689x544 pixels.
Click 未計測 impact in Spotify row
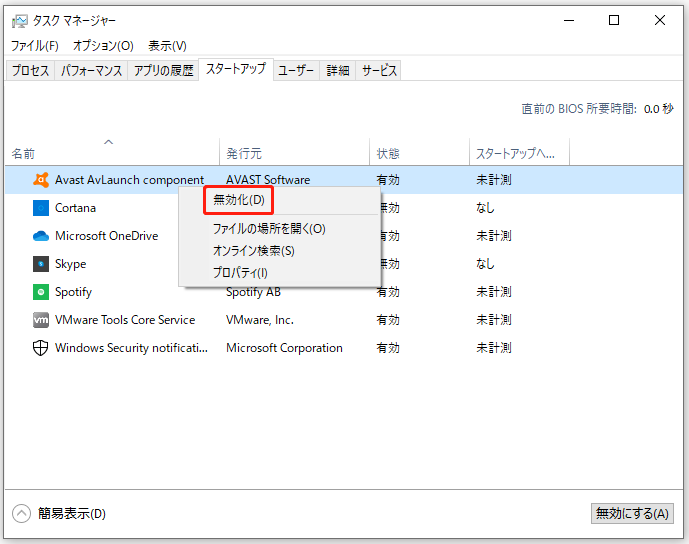tap(493, 292)
